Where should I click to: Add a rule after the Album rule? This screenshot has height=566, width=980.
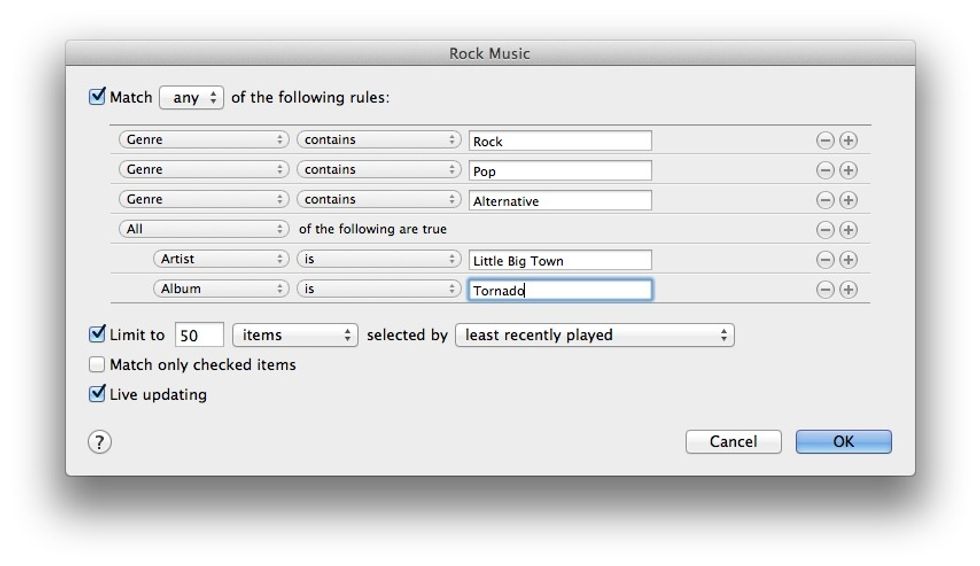(848, 289)
